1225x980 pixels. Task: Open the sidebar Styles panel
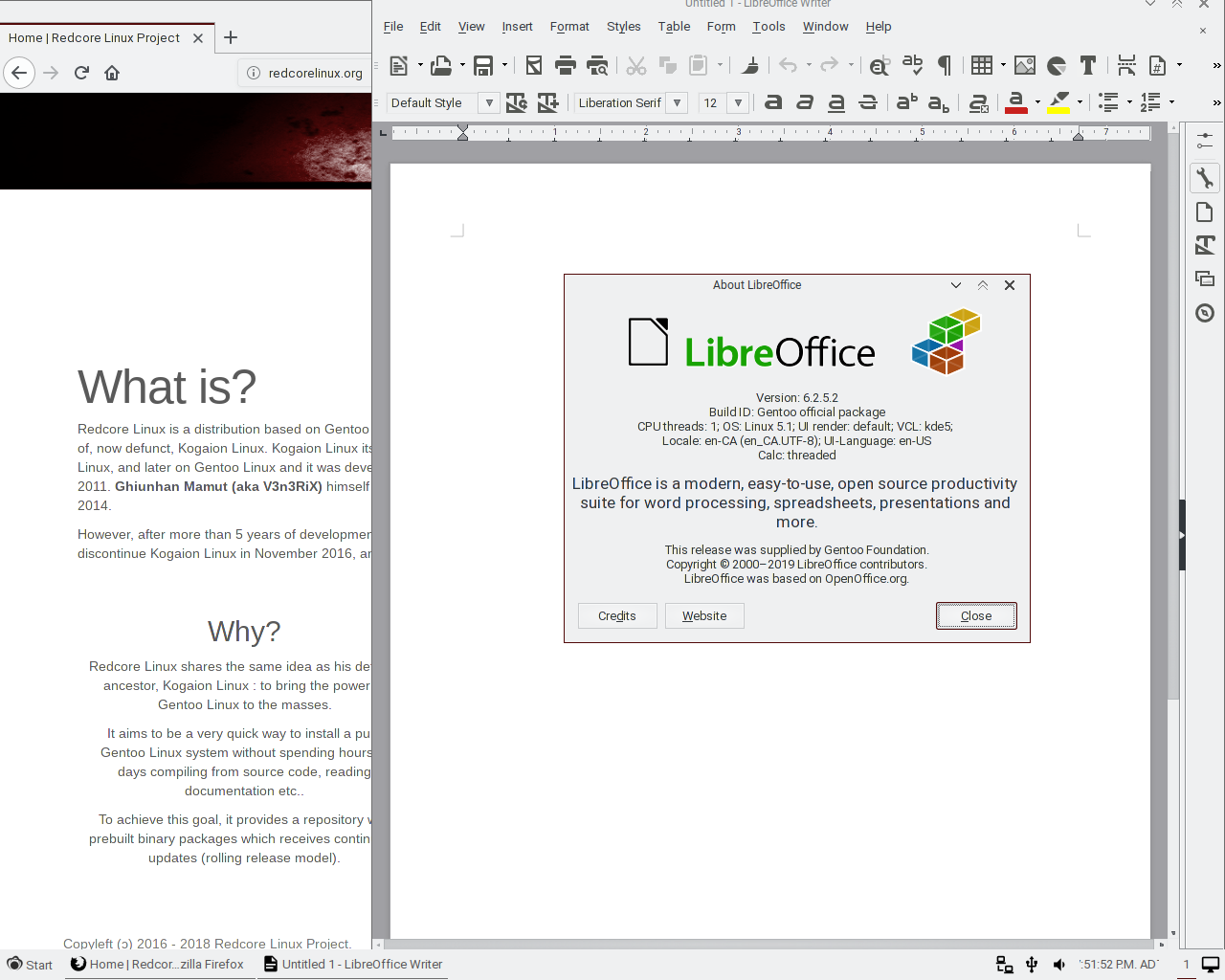click(1205, 245)
